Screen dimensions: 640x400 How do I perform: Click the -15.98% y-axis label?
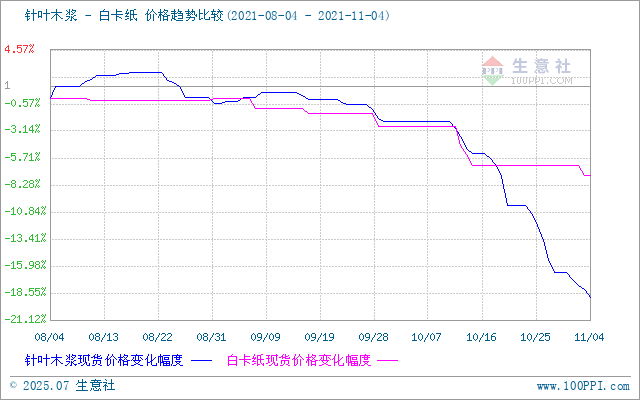click(x=25, y=266)
